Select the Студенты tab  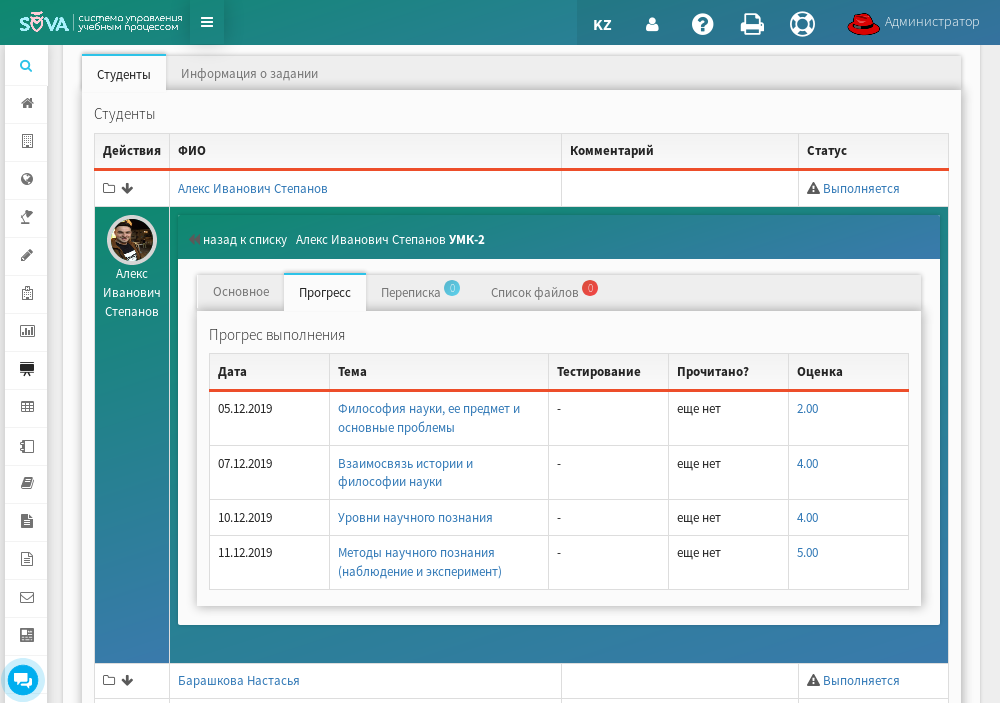[x=124, y=75]
